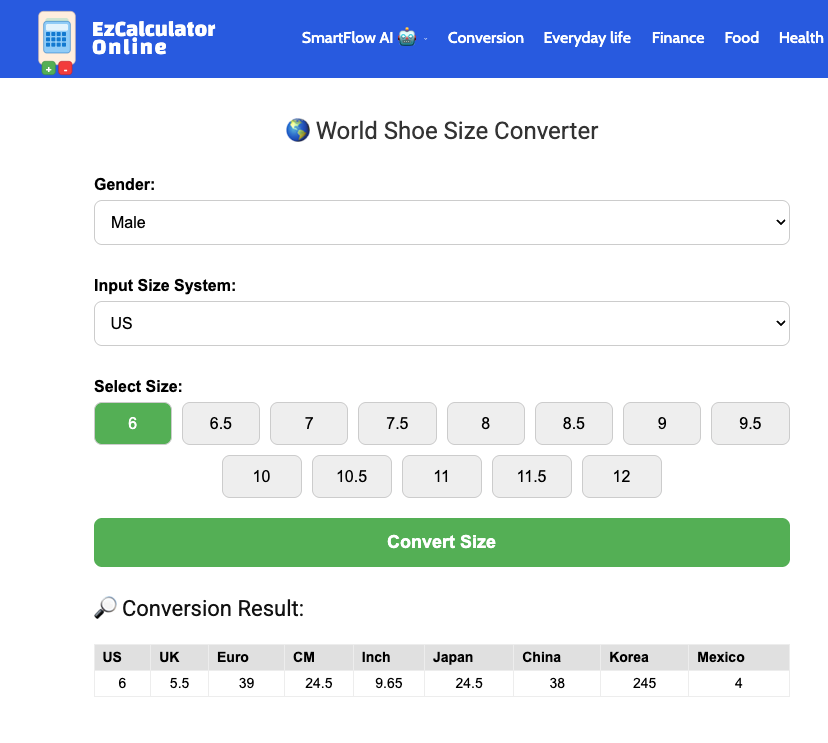The image size is (828, 743).
Task: Open the Gender dropdown showing Male
Action: [441, 222]
